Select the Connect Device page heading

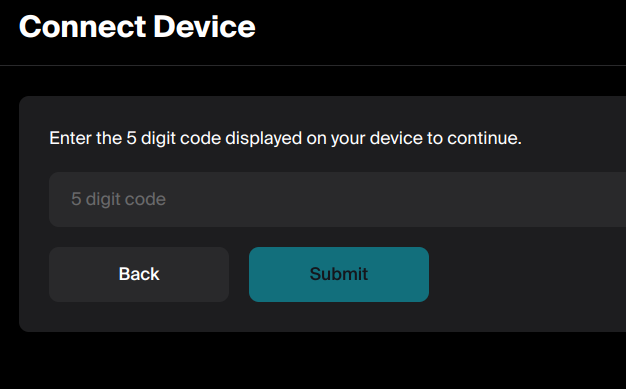pos(137,27)
